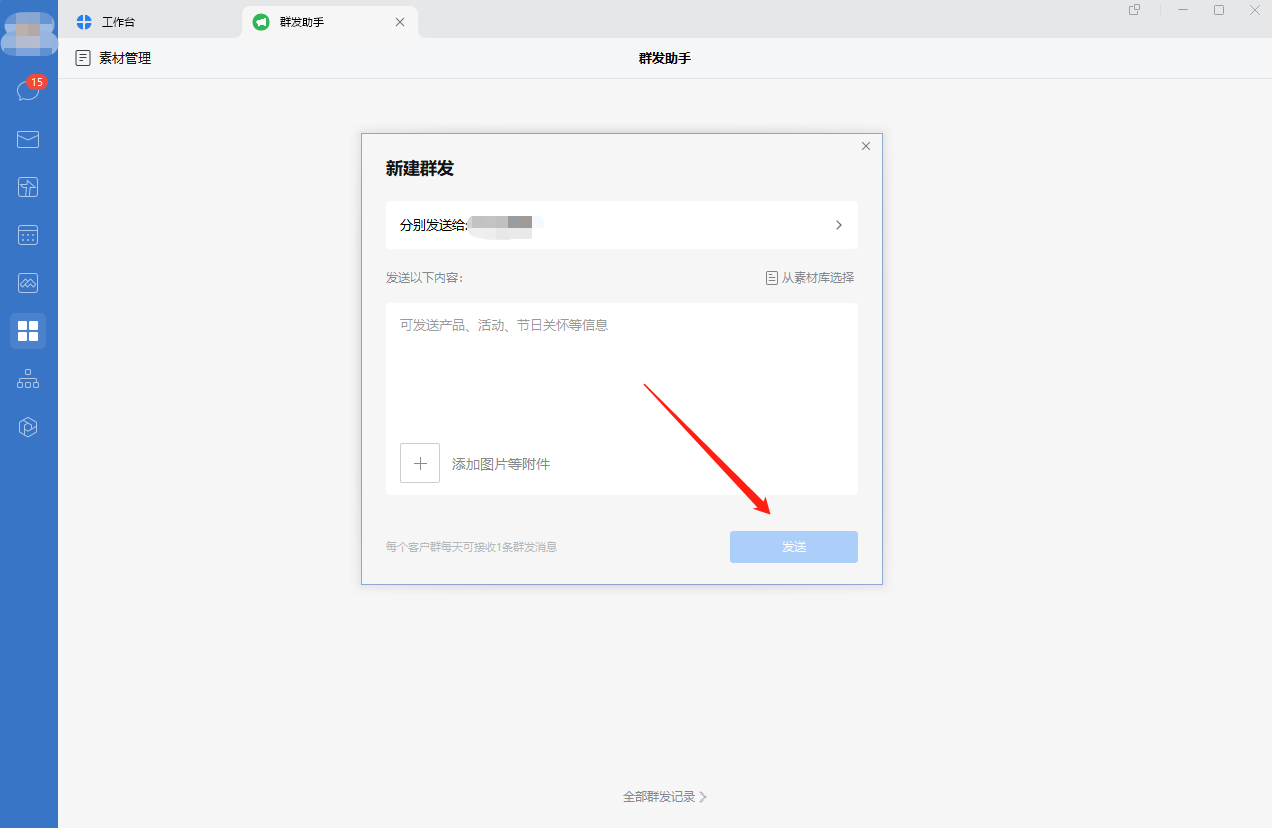Open the Calendar icon in sidebar
Image resolution: width=1272 pixels, height=828 pixels.
click(x=28, y=235)
